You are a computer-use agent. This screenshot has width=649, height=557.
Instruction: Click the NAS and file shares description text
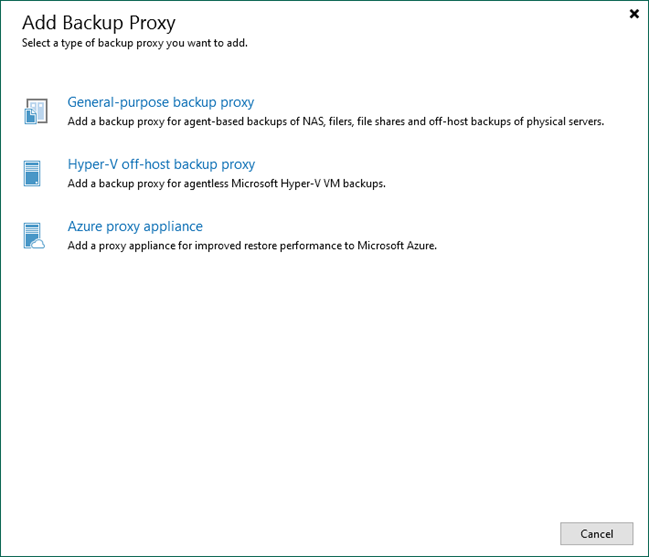click(335, 122)
